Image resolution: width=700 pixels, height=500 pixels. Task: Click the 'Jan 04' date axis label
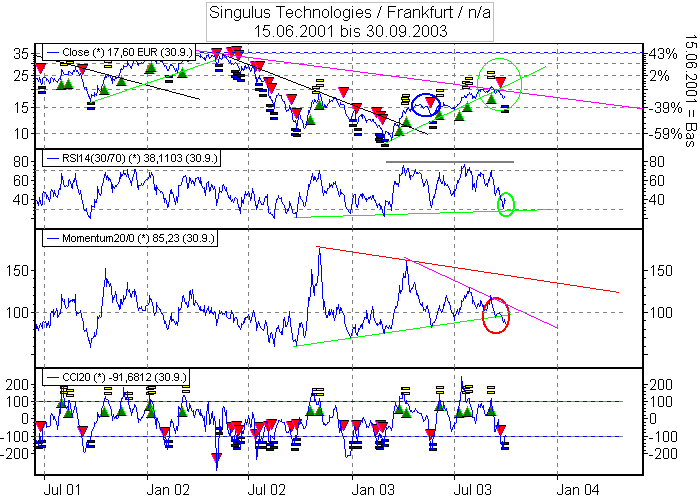pyautogui.click(x=578, y=490)
